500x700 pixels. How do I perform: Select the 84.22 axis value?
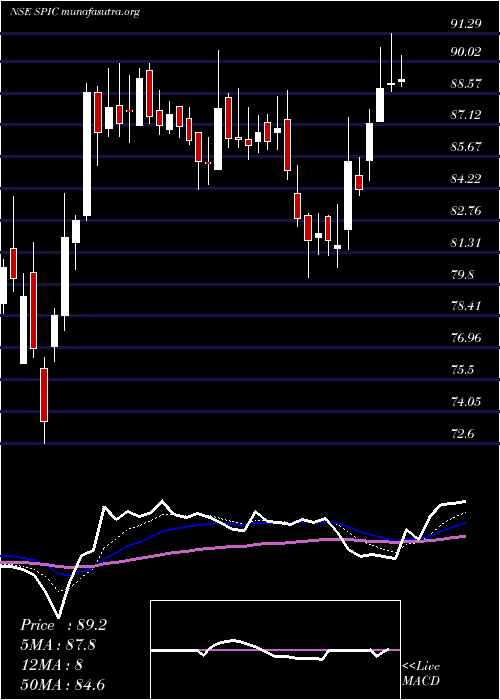coord(466,179)
